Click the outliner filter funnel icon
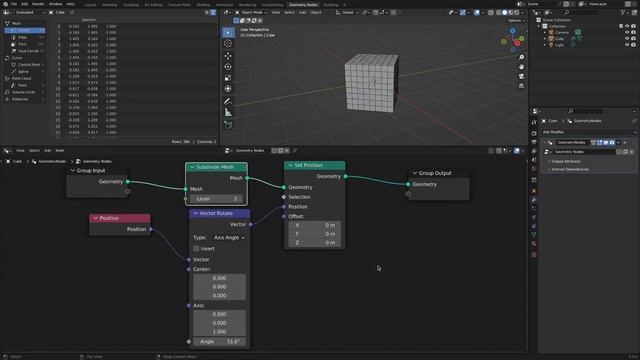The width and height of the screenshot is (640, 360). click(623, 13)
